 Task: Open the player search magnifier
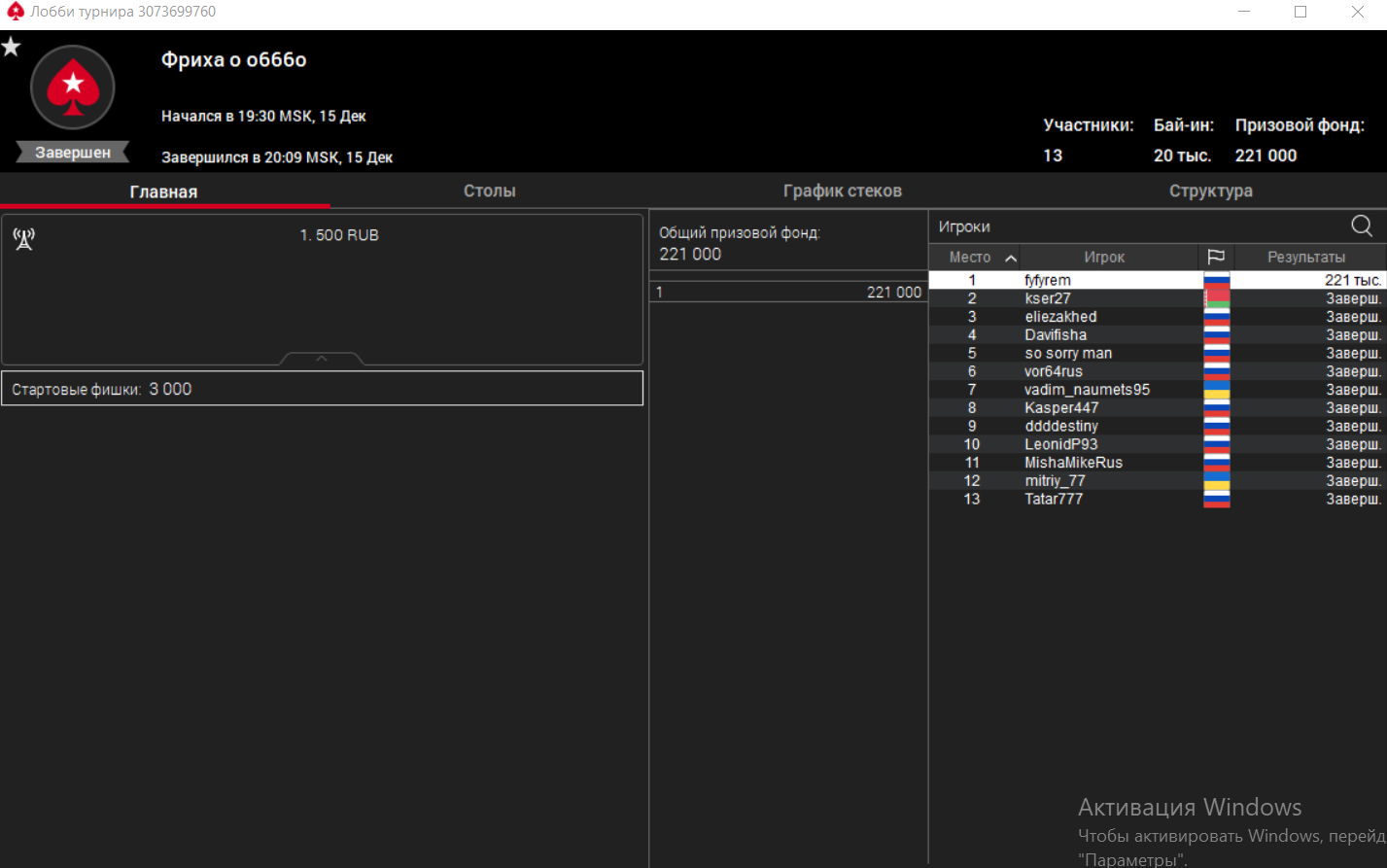1362,226
